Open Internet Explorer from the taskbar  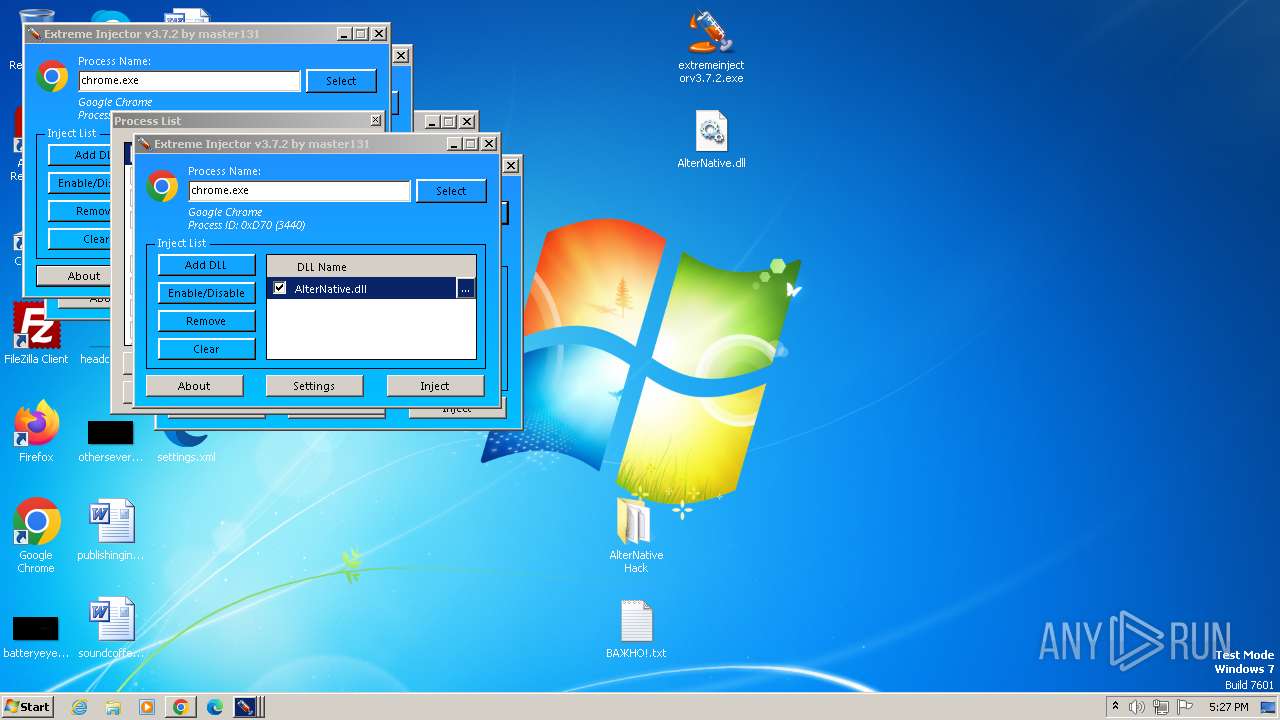pyautogui.click(x=80, y=707)
